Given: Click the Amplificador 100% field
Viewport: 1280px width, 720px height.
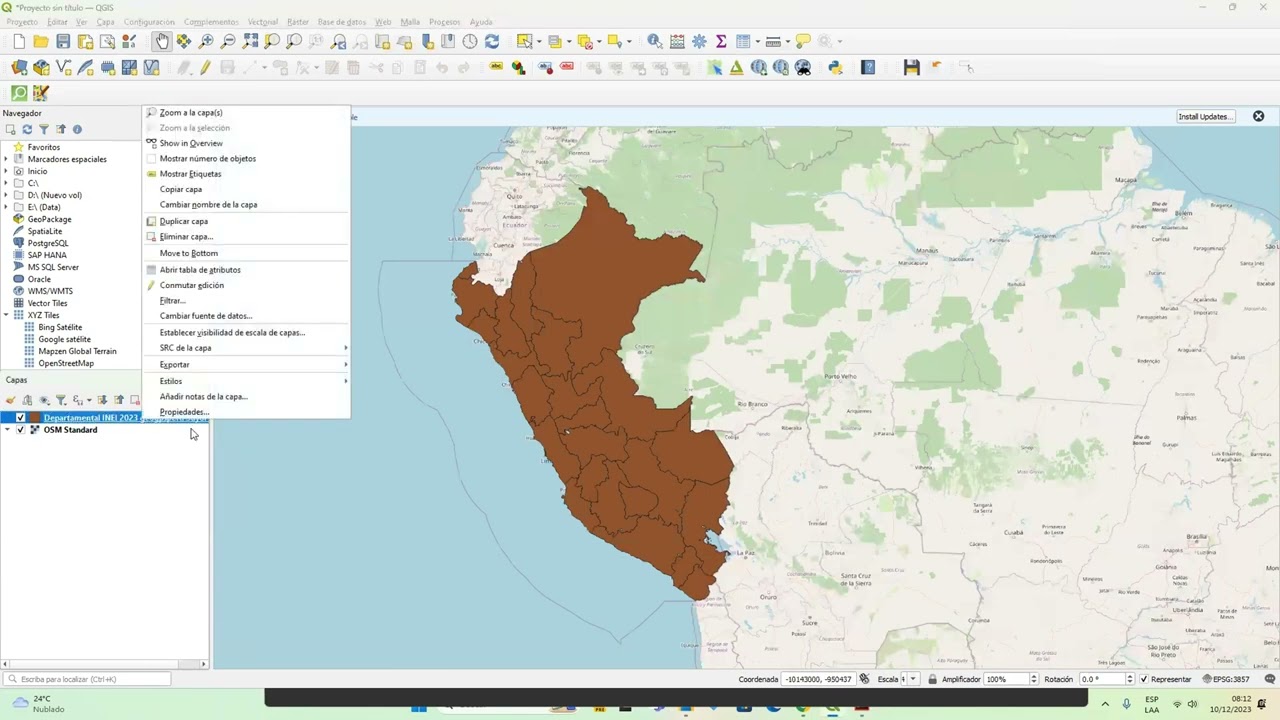Looking at the screenshot, I should coord(1012,679).
